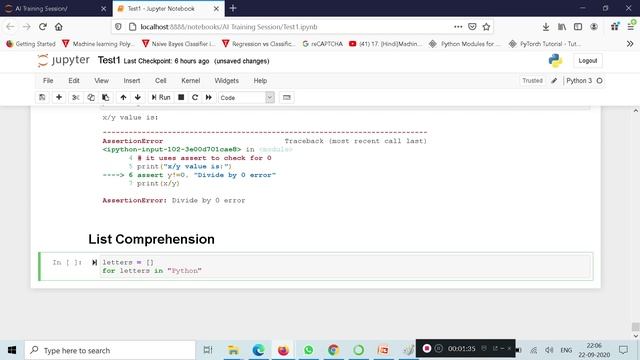640x360 pixels.
Task: Open the page actions three-dots menu
Action: point(458,27)
